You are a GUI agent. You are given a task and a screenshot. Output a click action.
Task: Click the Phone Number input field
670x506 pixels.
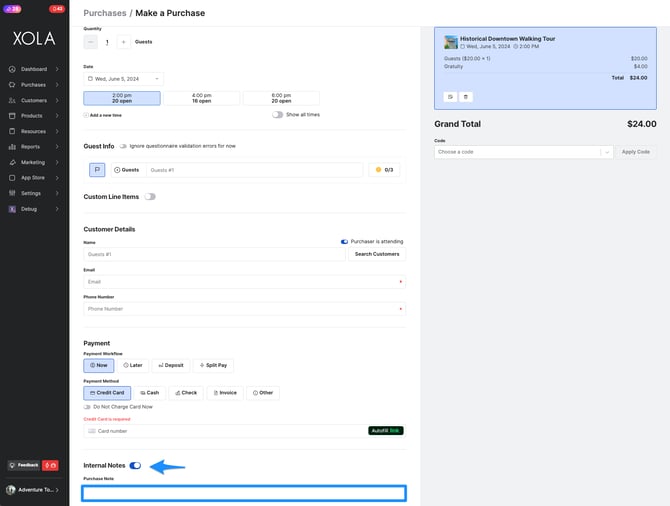coord(244,309)
